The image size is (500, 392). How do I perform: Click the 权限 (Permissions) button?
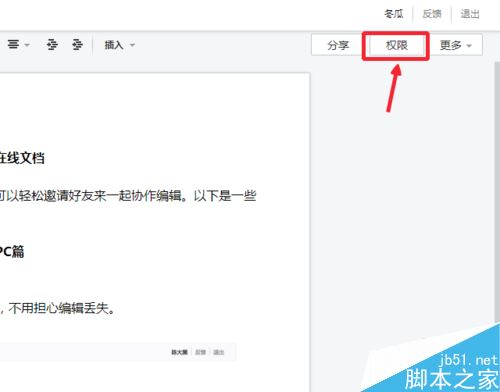[x=397, y=45]
